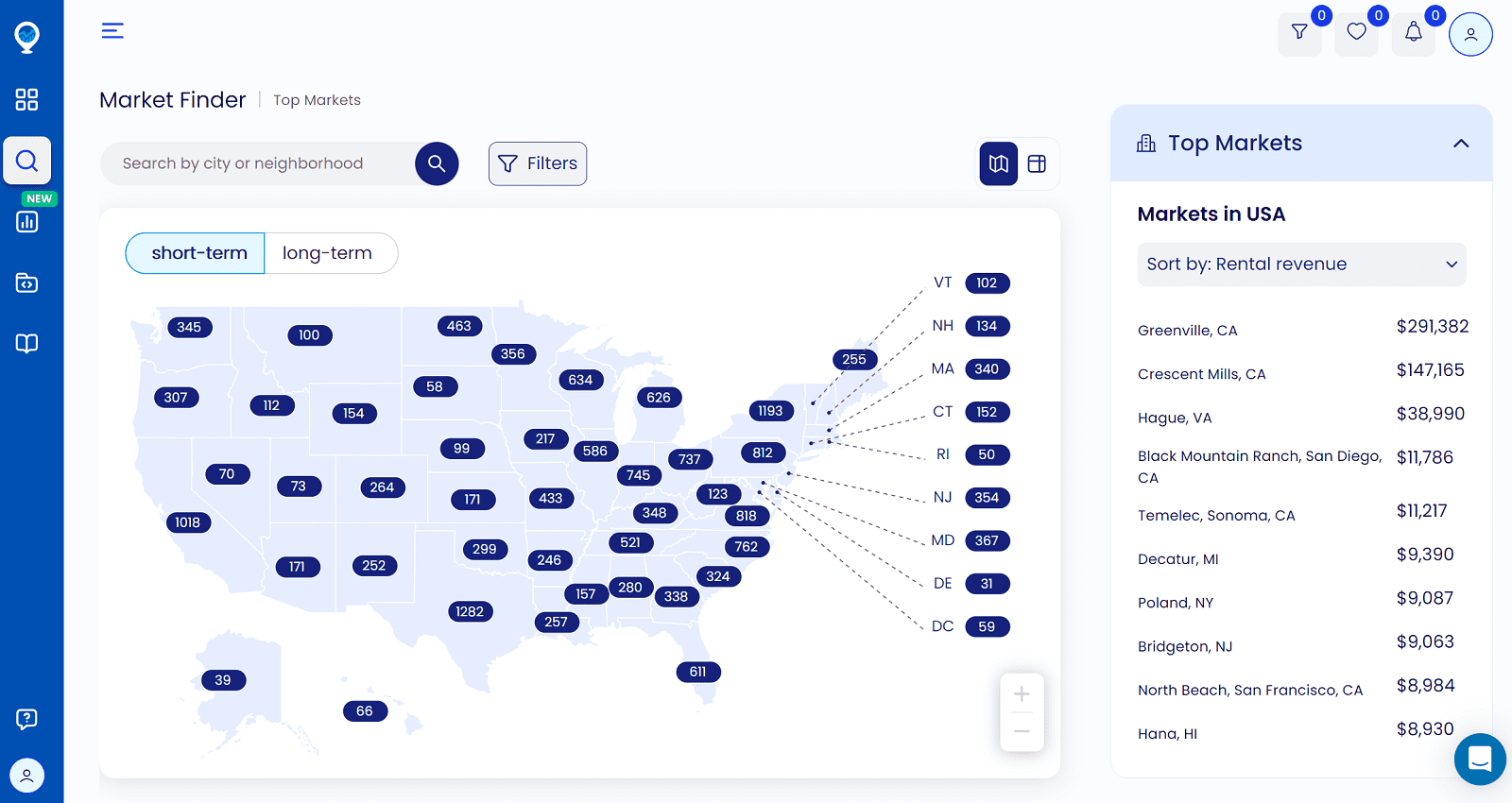Click the 66 Hawaii map marker
The image size is (1512, 803).
tap(365, 711)
